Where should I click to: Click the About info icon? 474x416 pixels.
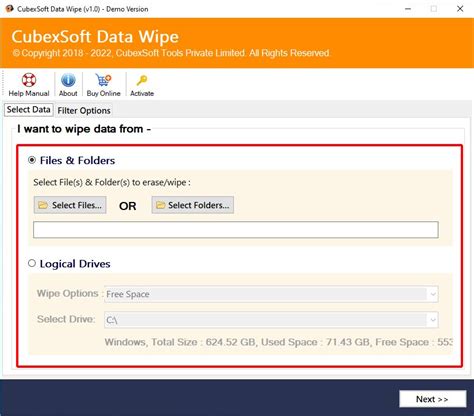pyautogui.click(x=68, y=80)
